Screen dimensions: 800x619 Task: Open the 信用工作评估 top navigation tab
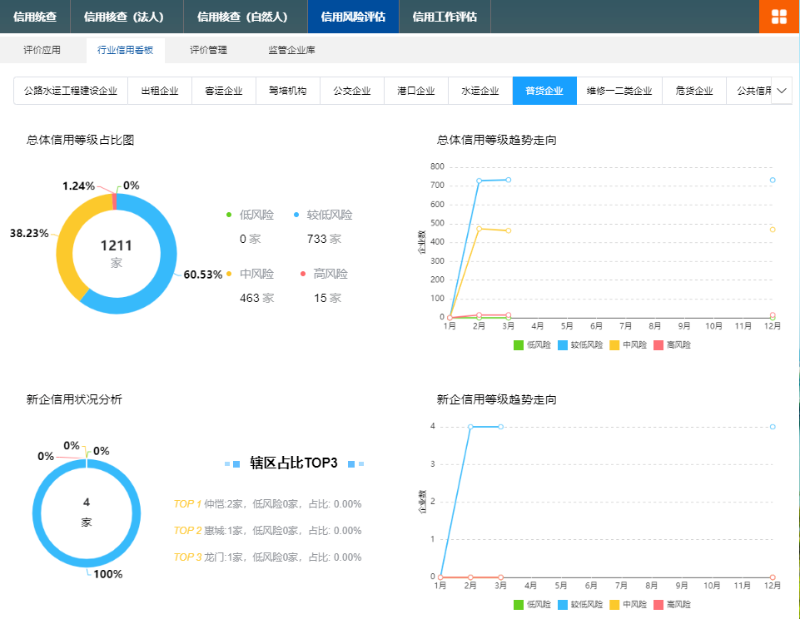coord(444,17)
